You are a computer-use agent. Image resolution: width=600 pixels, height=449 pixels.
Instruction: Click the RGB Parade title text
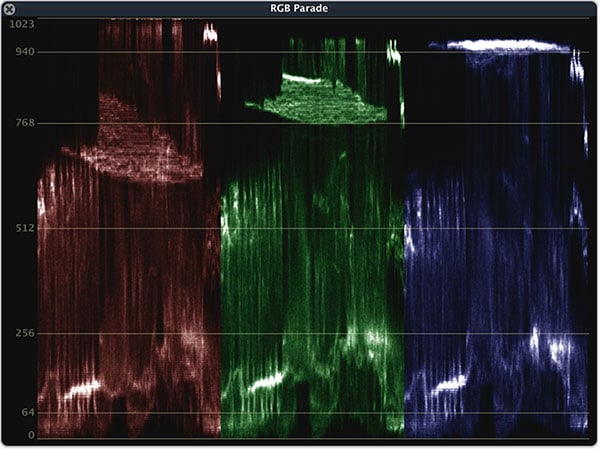pos(298,9)
